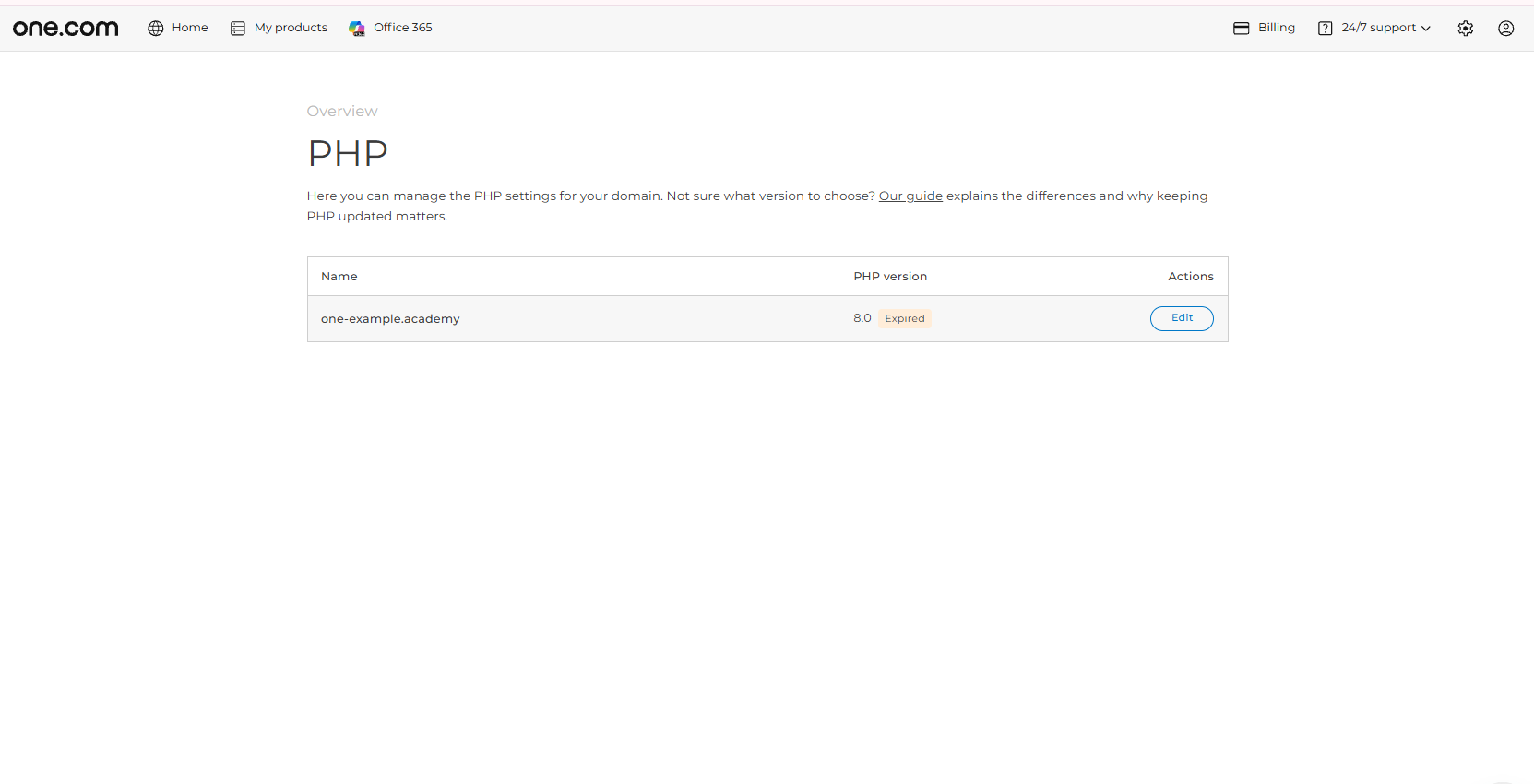The height and width of the screenshot is (784, 1534).
Task: Open 24/7 support menu label
Action: (x=1378, y=28)
